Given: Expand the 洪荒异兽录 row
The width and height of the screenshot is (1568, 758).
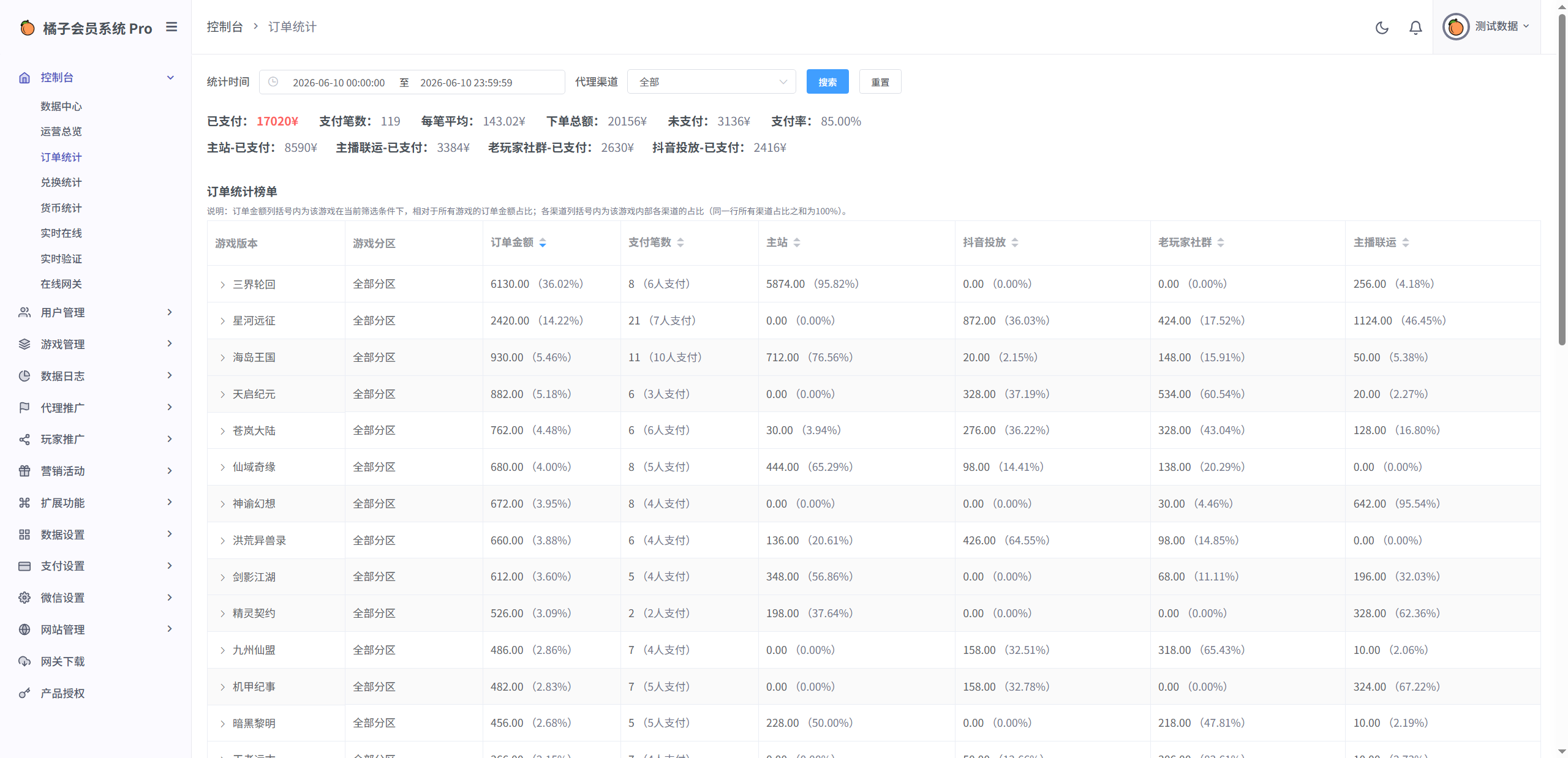Looking at the screenshot, I should (x=222, y=541).
